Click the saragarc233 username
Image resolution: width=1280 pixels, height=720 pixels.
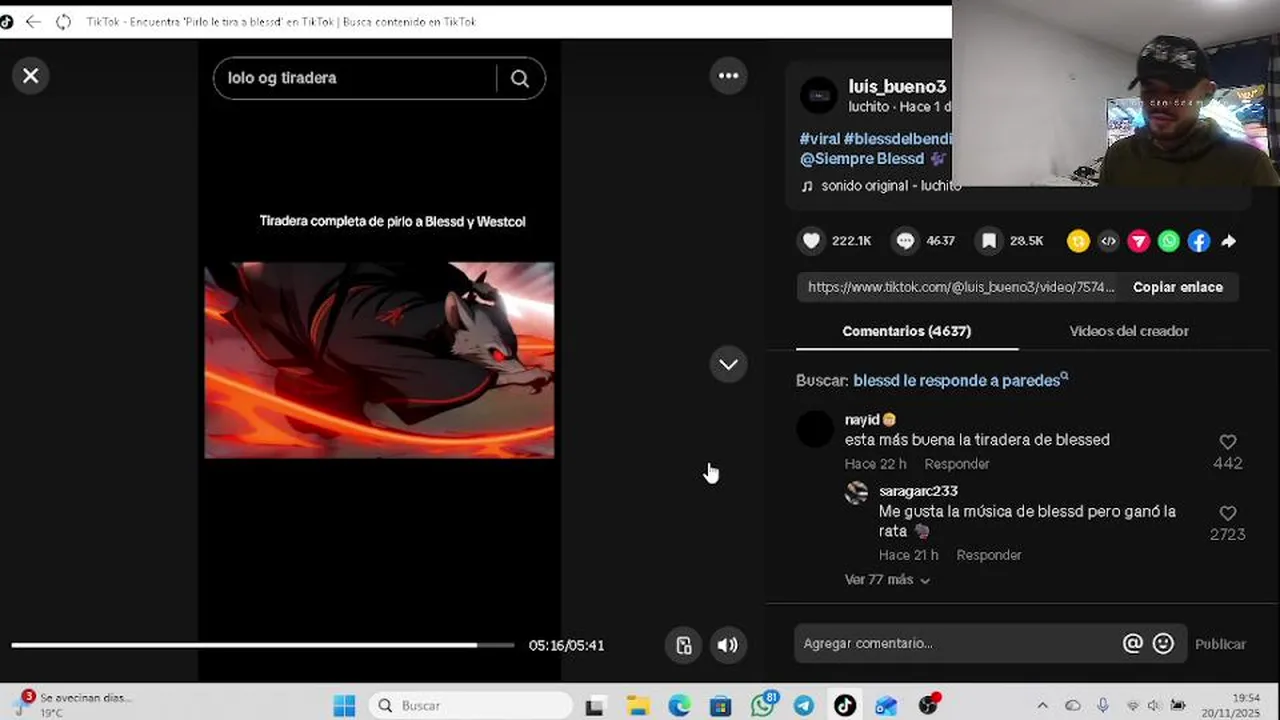(x=918, y=491)
